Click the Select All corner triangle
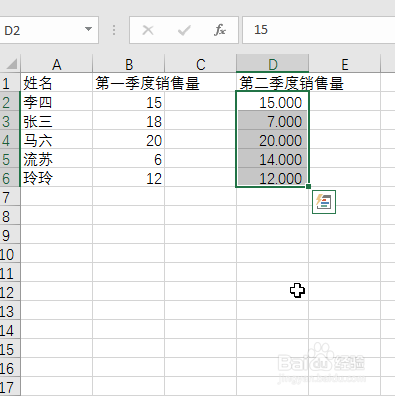395x396 pixels. 11,64
